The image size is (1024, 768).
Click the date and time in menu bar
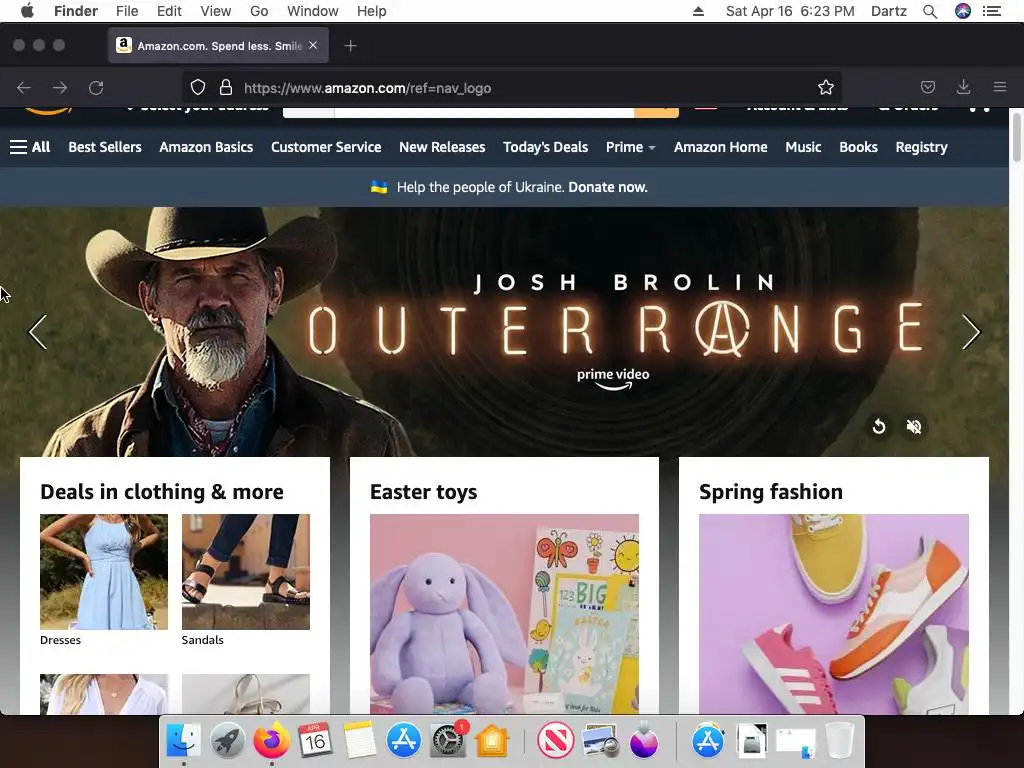790,11
